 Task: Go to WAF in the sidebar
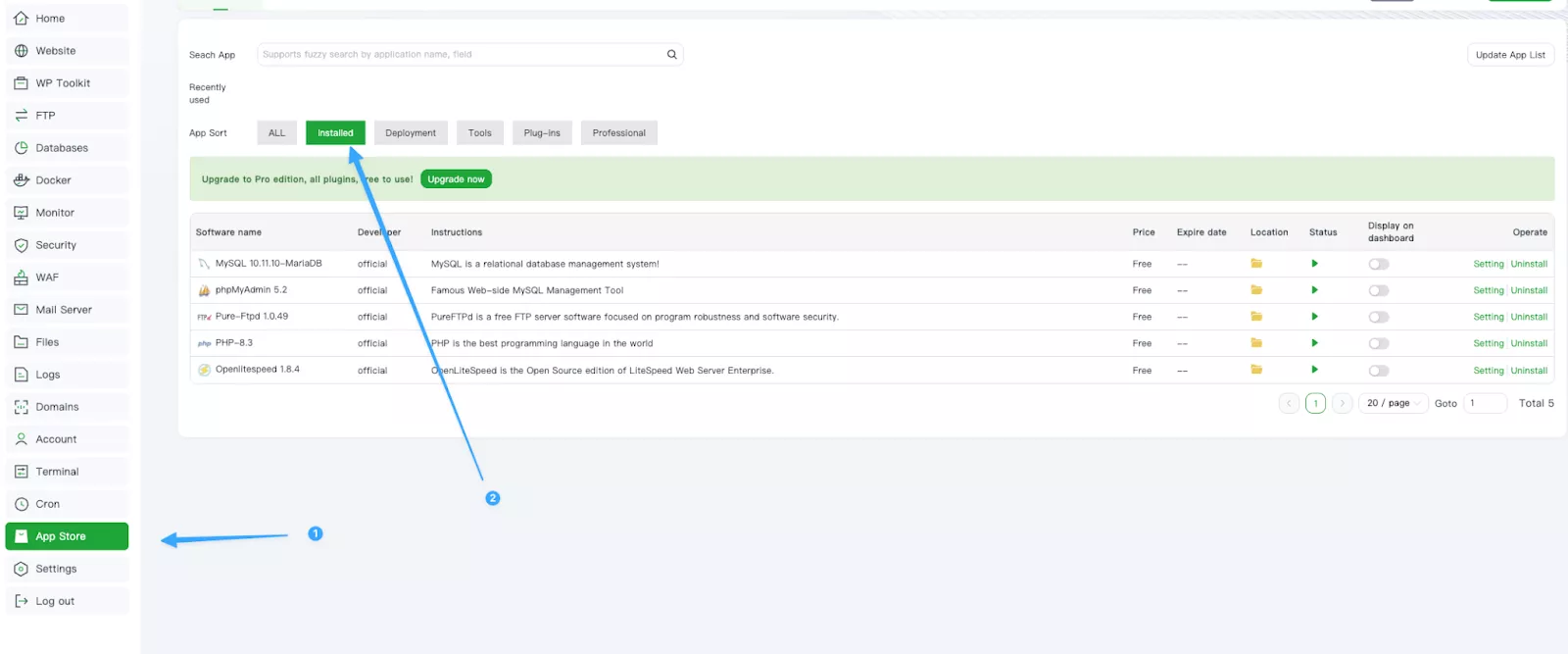coord(47,277)
